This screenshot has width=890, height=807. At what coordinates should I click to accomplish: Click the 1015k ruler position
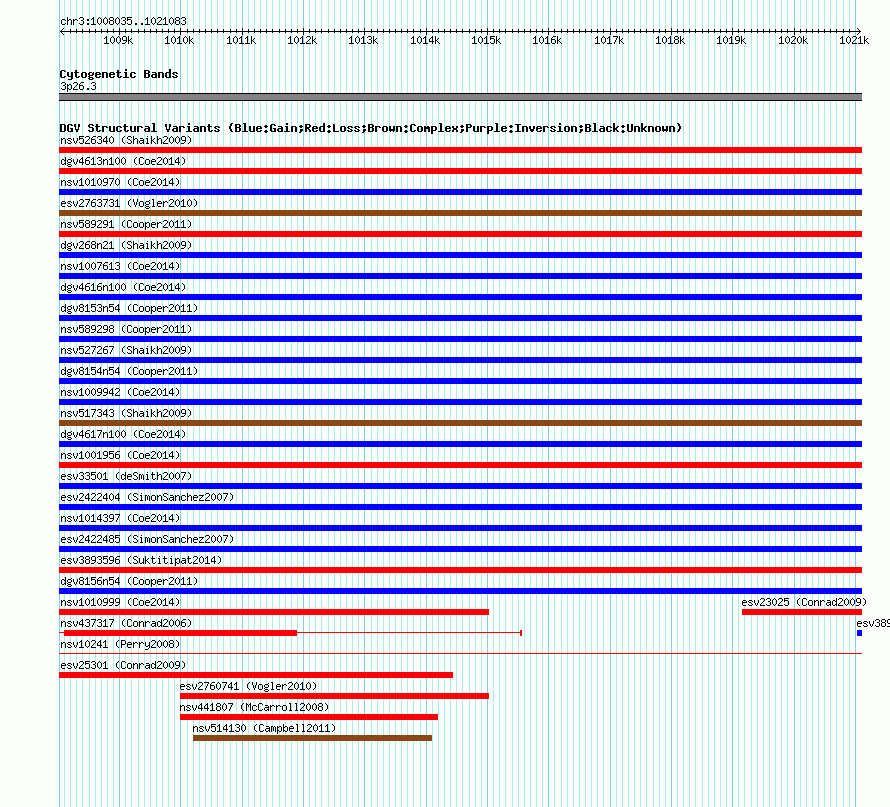(x=486, y=40)
